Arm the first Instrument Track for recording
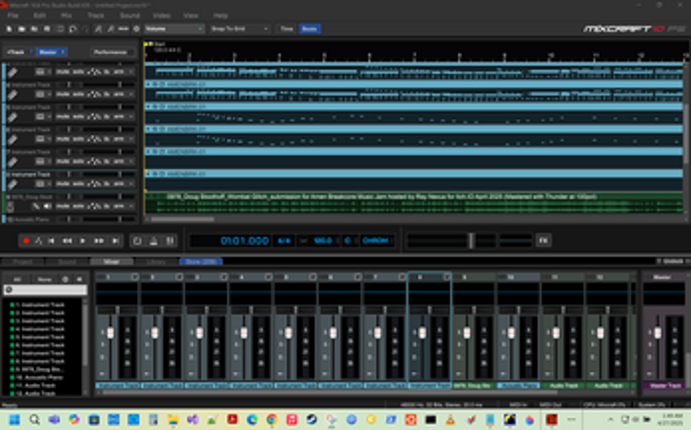 tap(120, 71)
